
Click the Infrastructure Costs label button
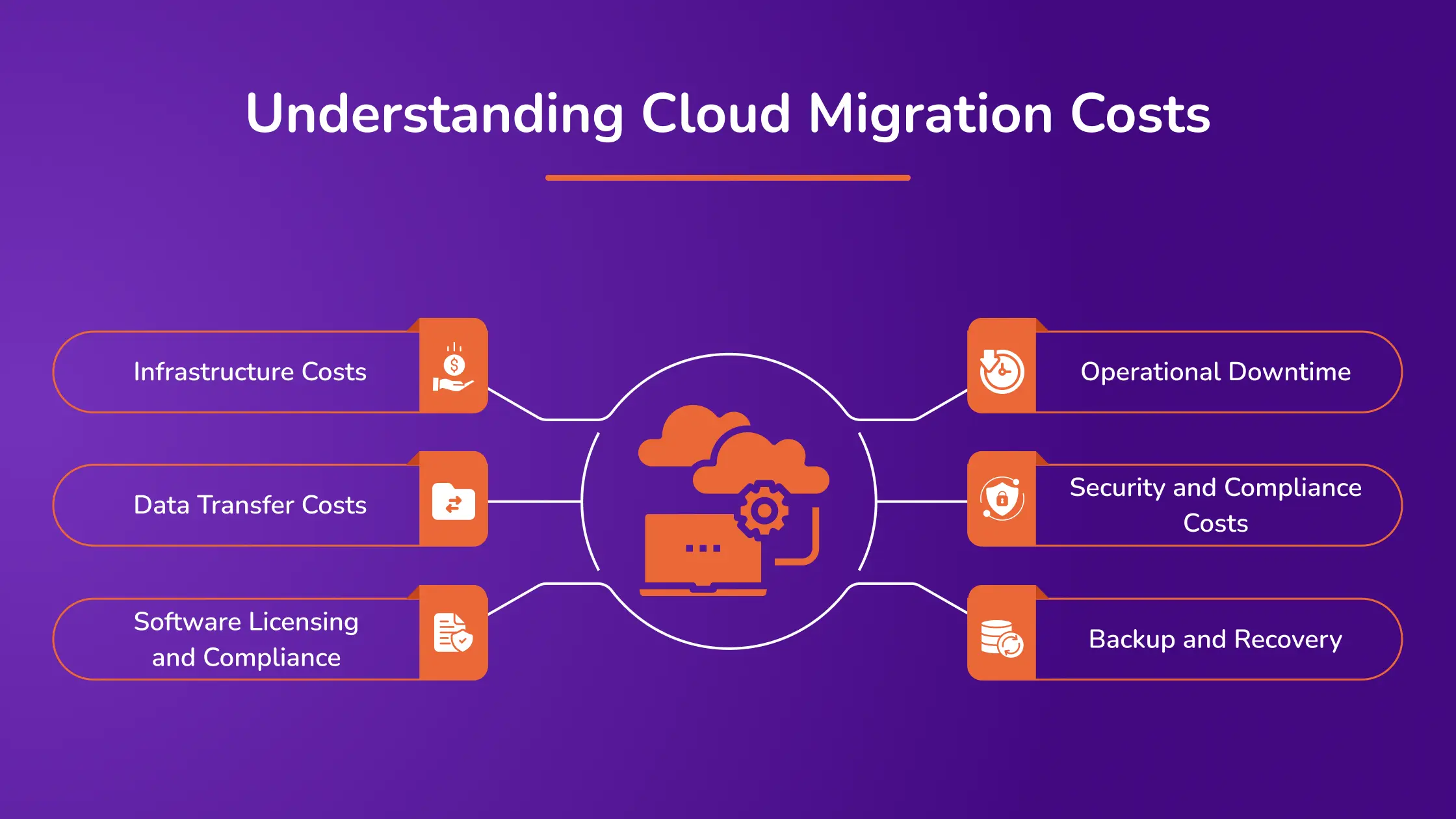tap(249, 371)
